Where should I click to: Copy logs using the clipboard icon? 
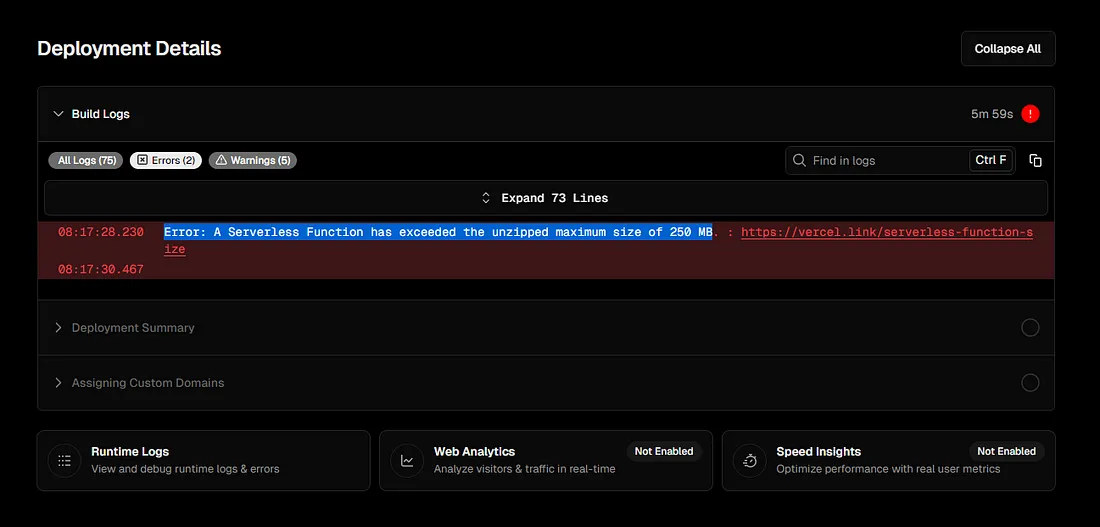pyautogui.click(x=1035, y=161)
